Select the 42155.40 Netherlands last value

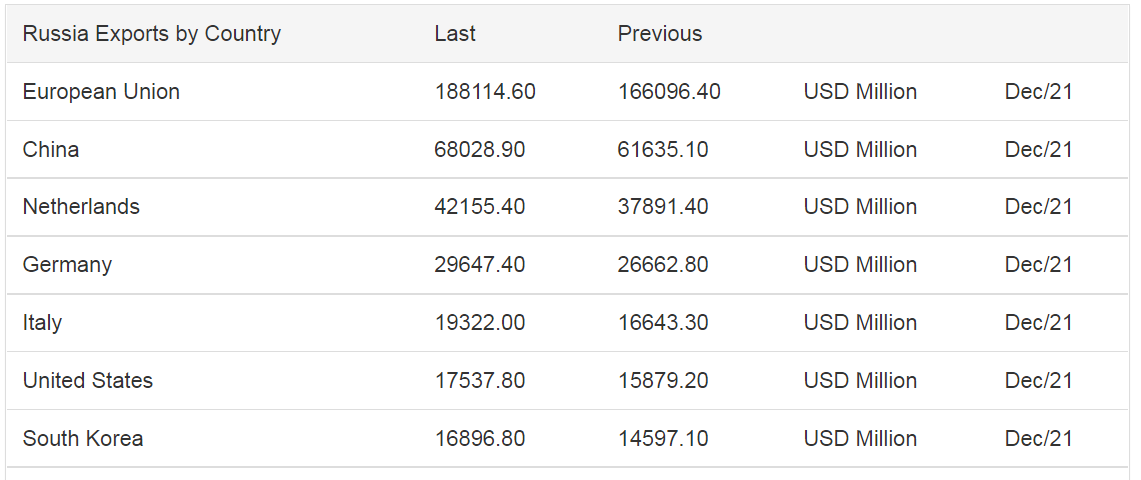coord(480,207)
